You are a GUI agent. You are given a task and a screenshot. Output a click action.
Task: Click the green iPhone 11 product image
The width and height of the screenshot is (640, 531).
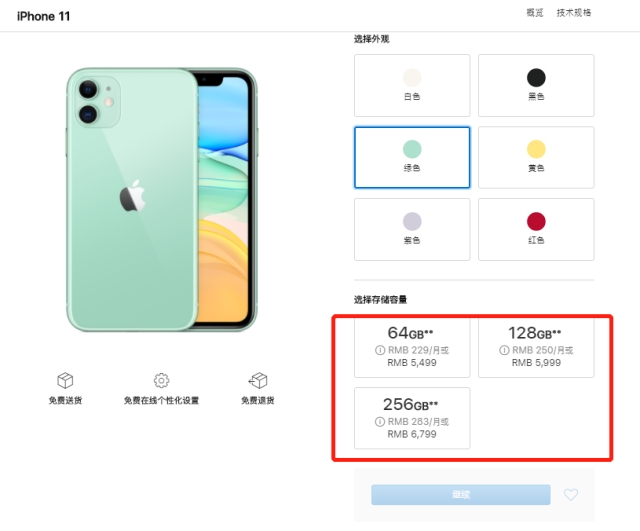click(x=162, y=200)
